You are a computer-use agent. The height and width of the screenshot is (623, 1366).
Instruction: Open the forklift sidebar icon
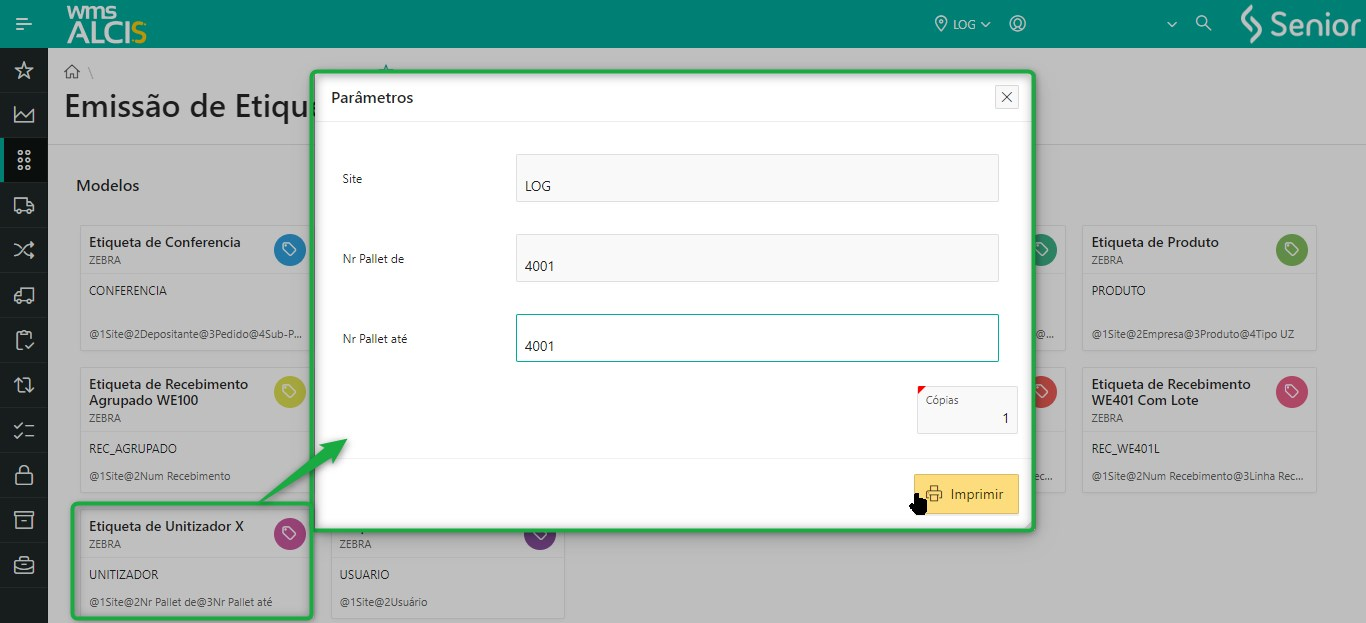24,295
